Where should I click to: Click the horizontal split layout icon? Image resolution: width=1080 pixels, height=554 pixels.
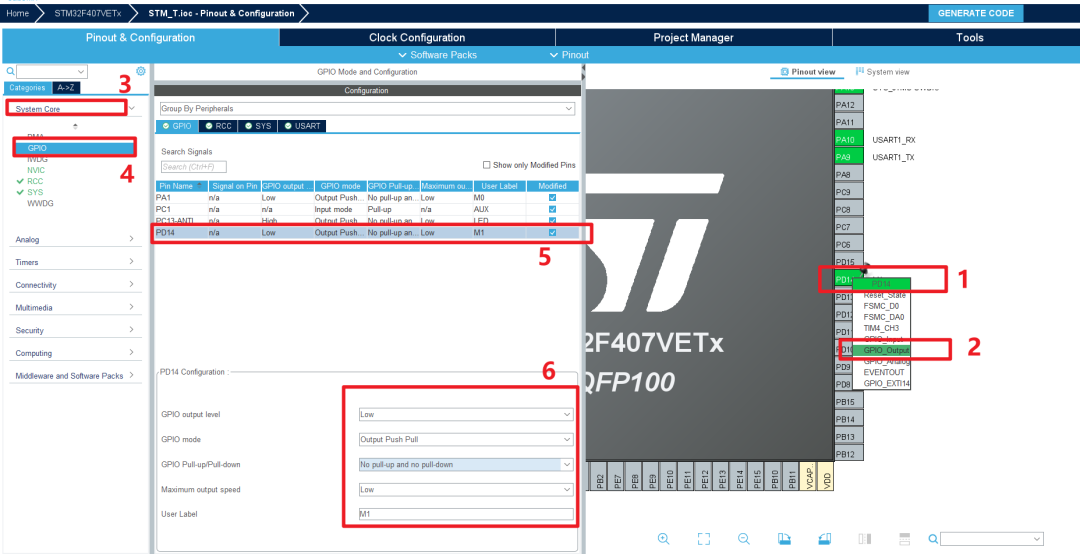pyautogui.click(x=905, y=539)
